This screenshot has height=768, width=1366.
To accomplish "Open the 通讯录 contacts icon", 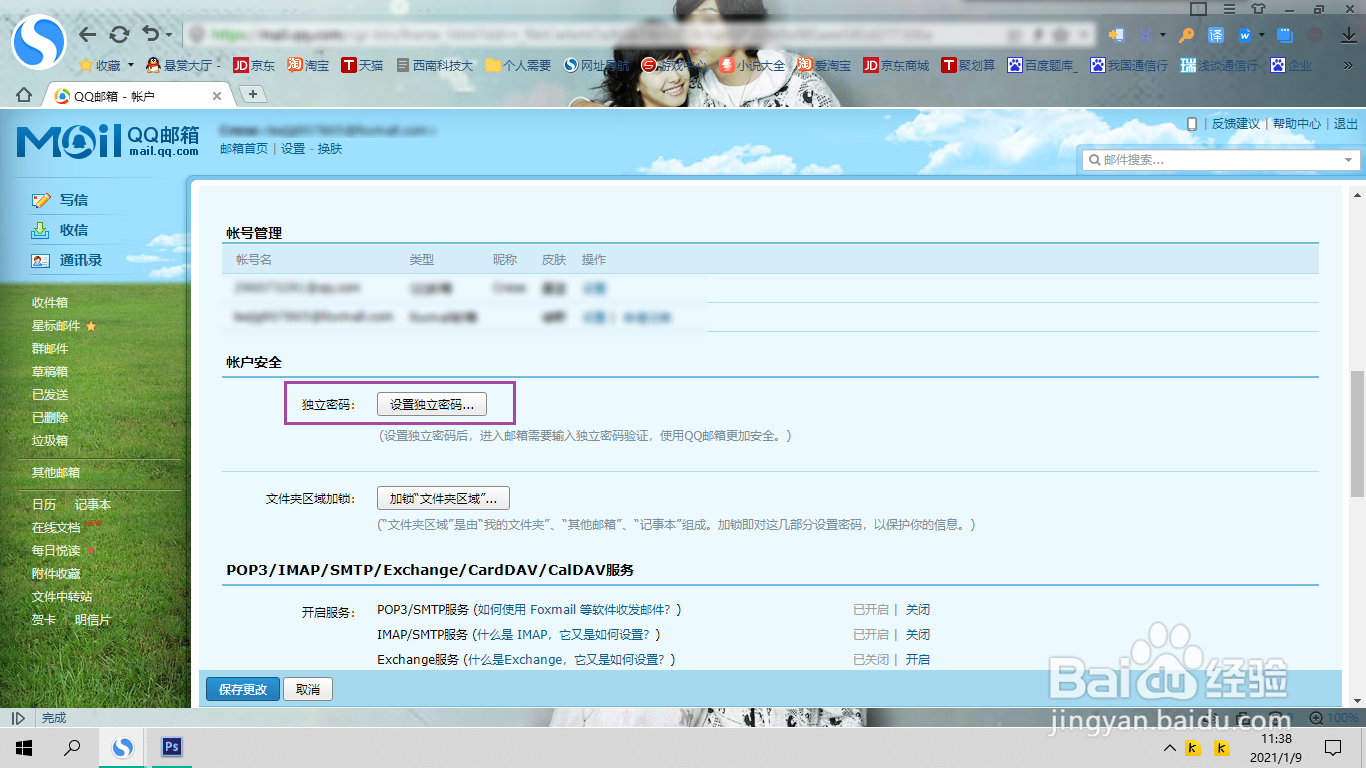I will [x=41, y=259].
